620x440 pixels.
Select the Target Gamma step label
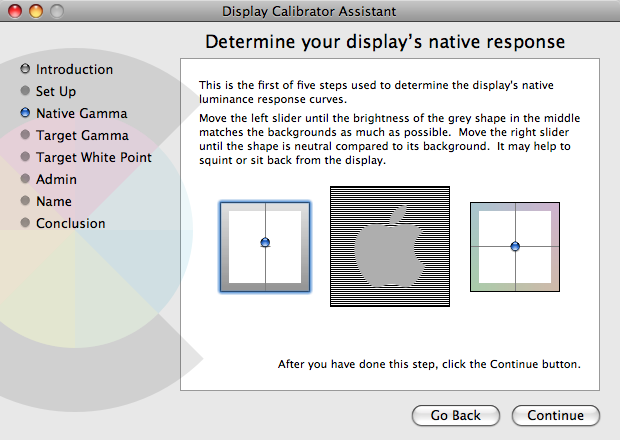pos(82,136)
